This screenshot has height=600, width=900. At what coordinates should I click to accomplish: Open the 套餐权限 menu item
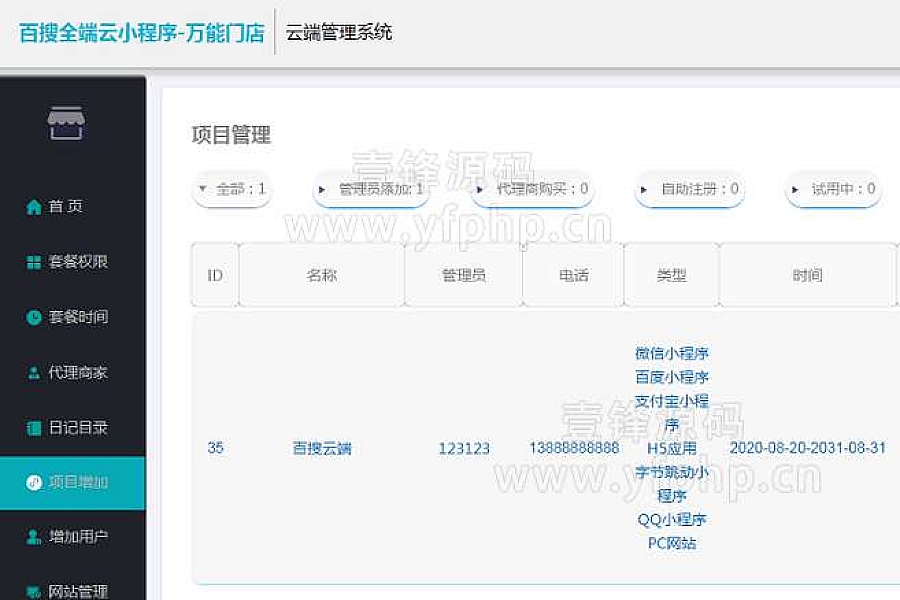coord(78,262)
